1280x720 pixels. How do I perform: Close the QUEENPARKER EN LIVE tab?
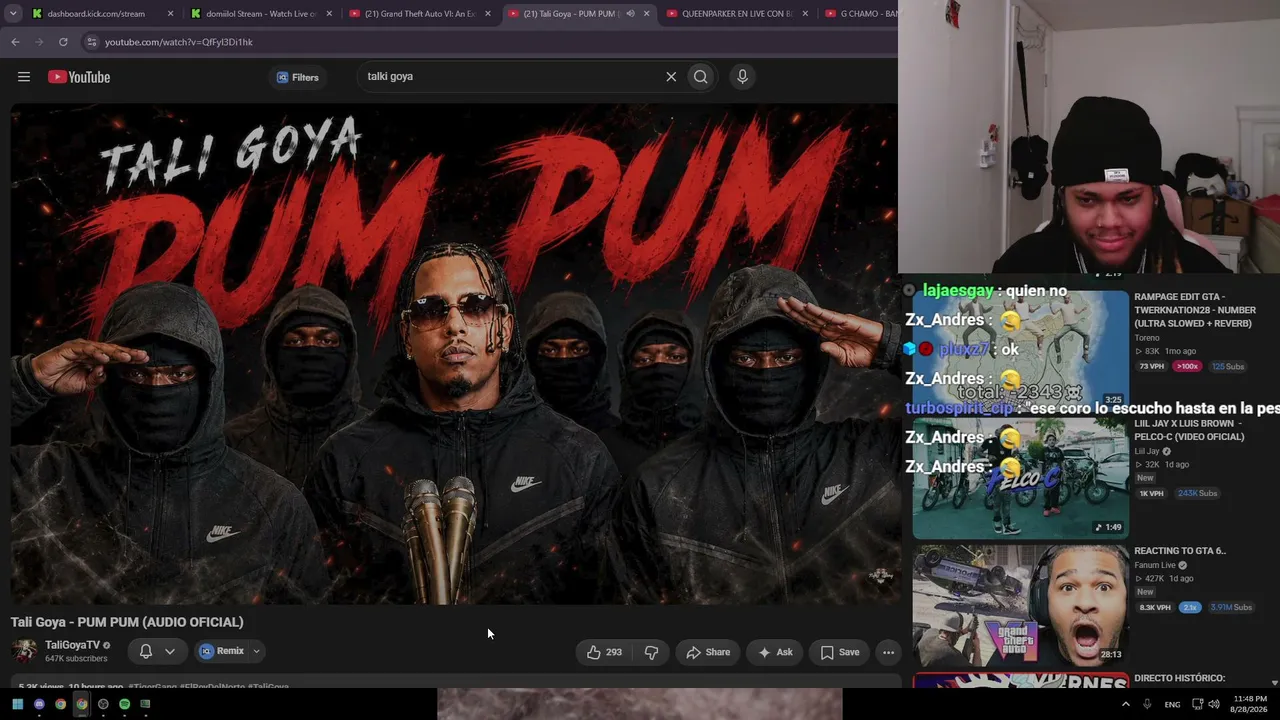click(x=805, y=14)
